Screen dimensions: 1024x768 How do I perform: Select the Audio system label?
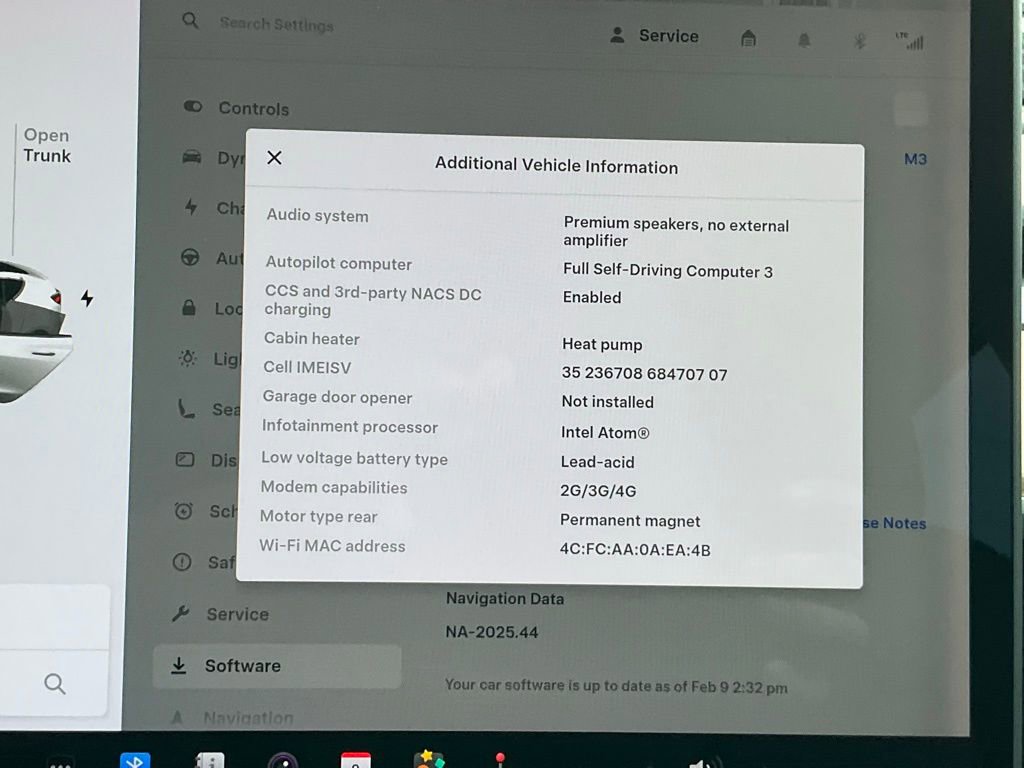tap(317, 216)
